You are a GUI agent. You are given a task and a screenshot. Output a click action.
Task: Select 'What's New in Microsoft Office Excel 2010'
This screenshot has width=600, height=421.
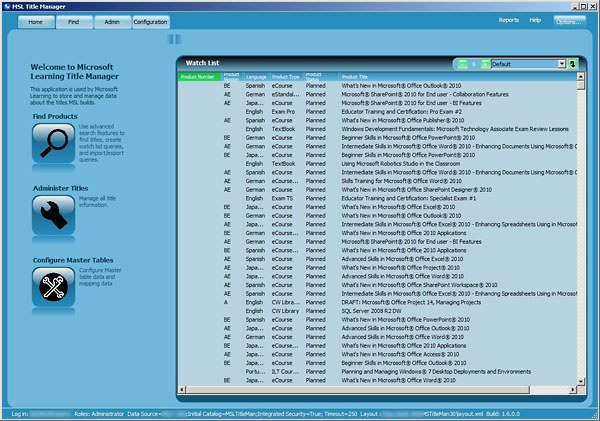378,207
